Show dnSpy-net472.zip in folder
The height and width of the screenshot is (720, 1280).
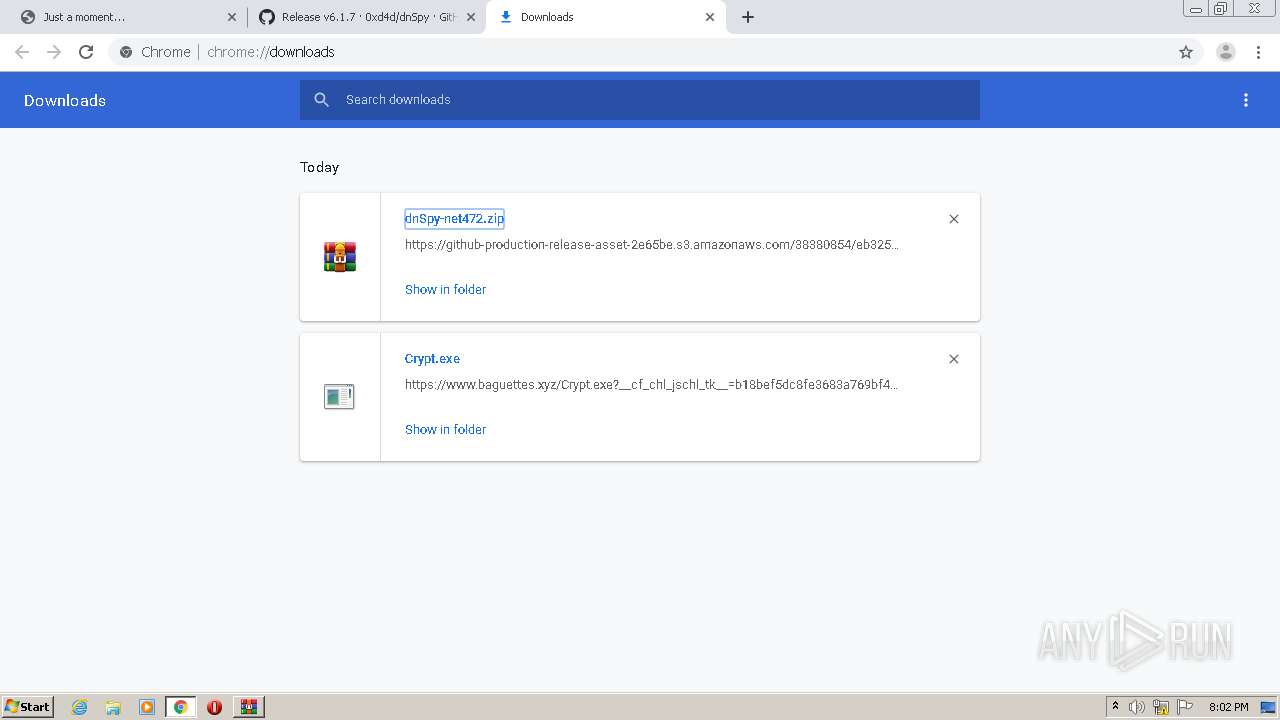click(x=445, y=289)
